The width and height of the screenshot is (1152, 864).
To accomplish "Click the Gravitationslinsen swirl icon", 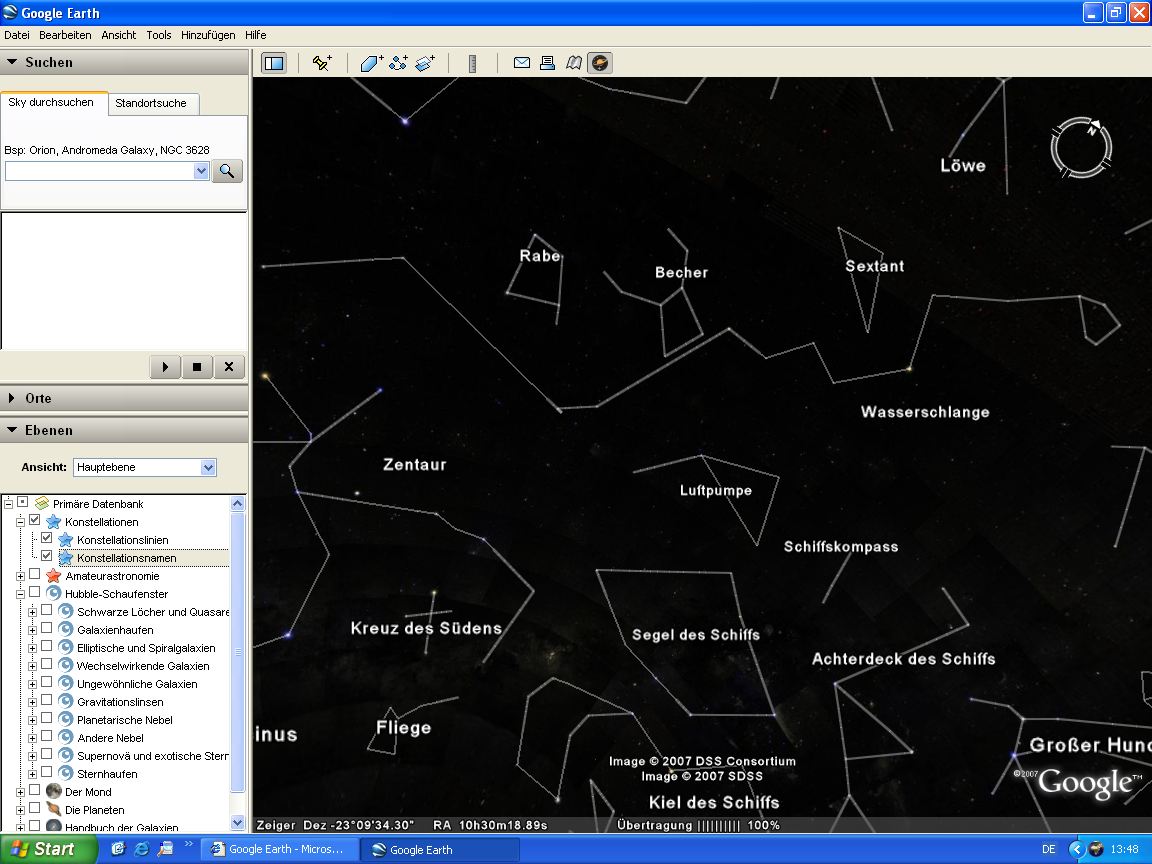I will pos(65,702).
